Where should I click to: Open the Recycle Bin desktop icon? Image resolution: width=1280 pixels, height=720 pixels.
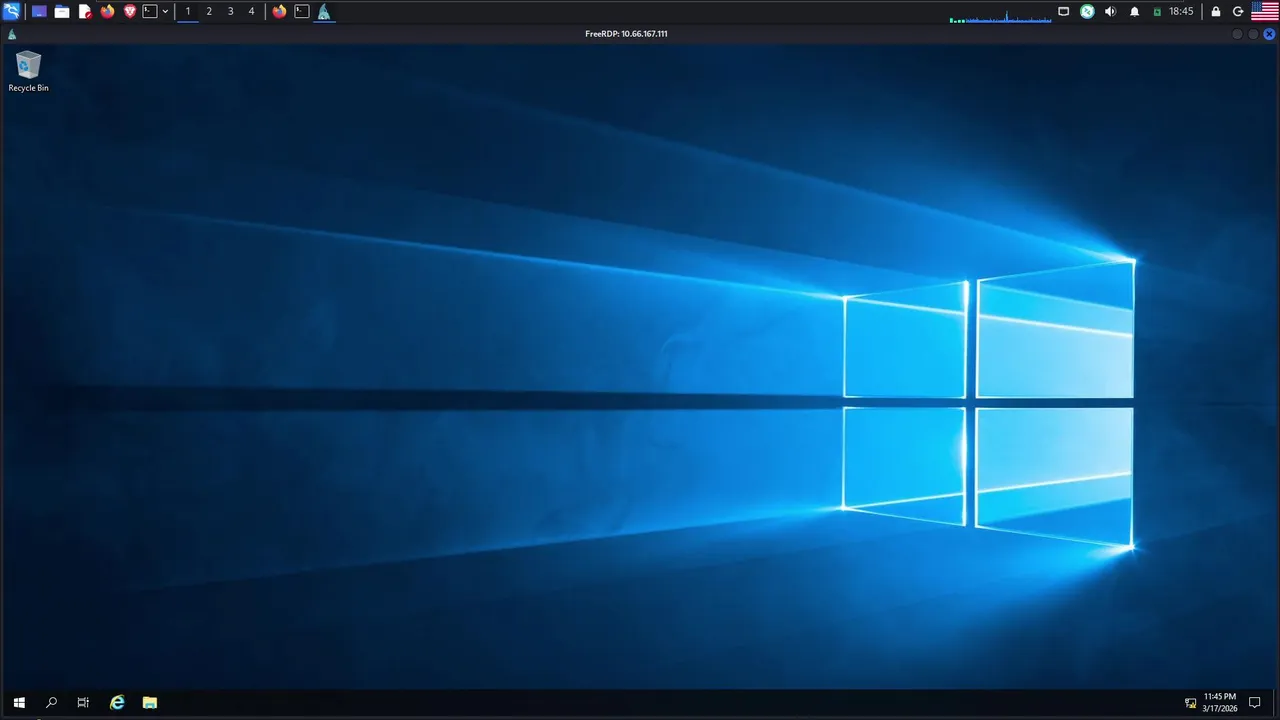pyautogui.click(x=28, y=71)
